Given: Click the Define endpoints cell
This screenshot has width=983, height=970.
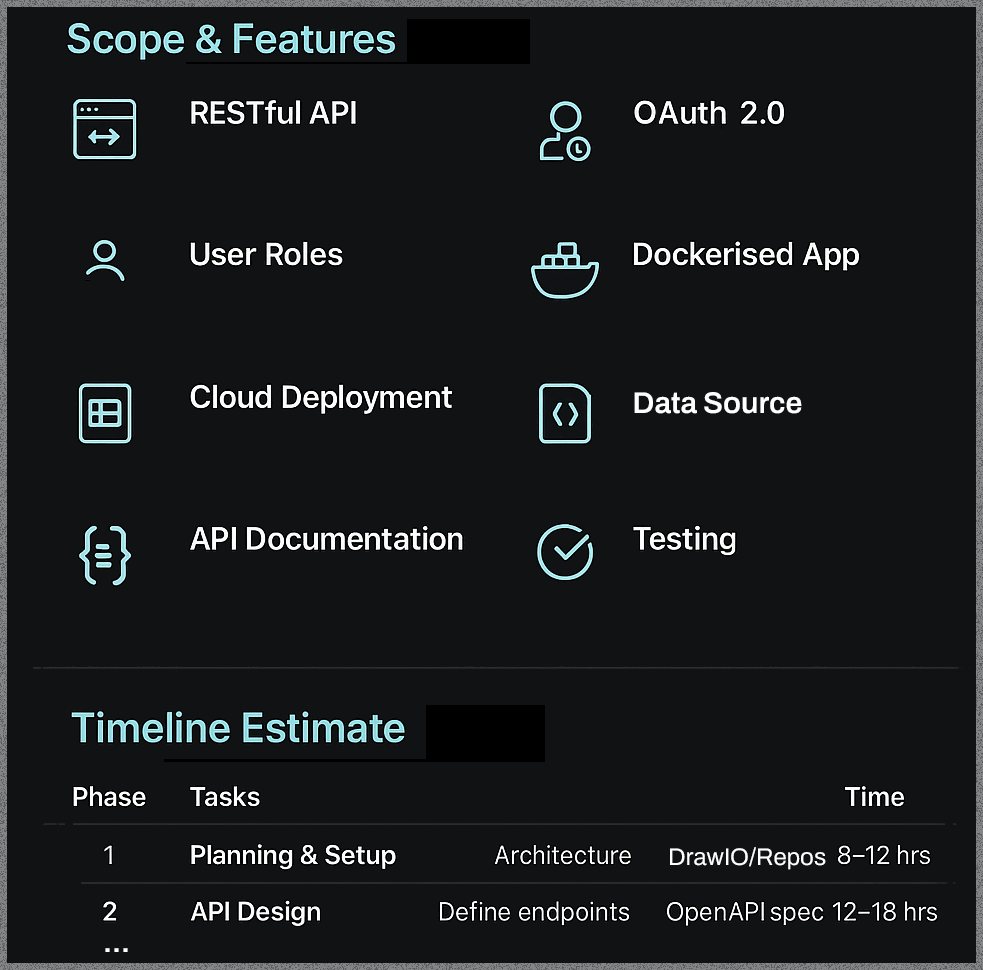Looking at the screenshot, I should (534, 912).
